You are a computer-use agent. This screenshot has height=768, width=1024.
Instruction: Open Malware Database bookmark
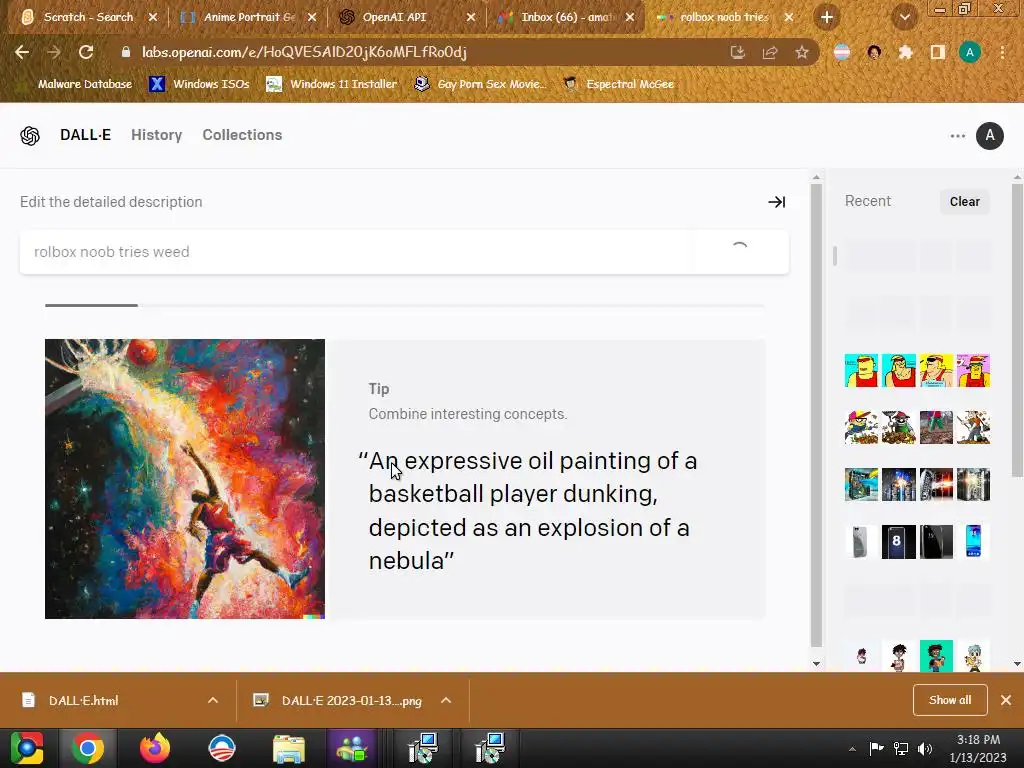77,84
